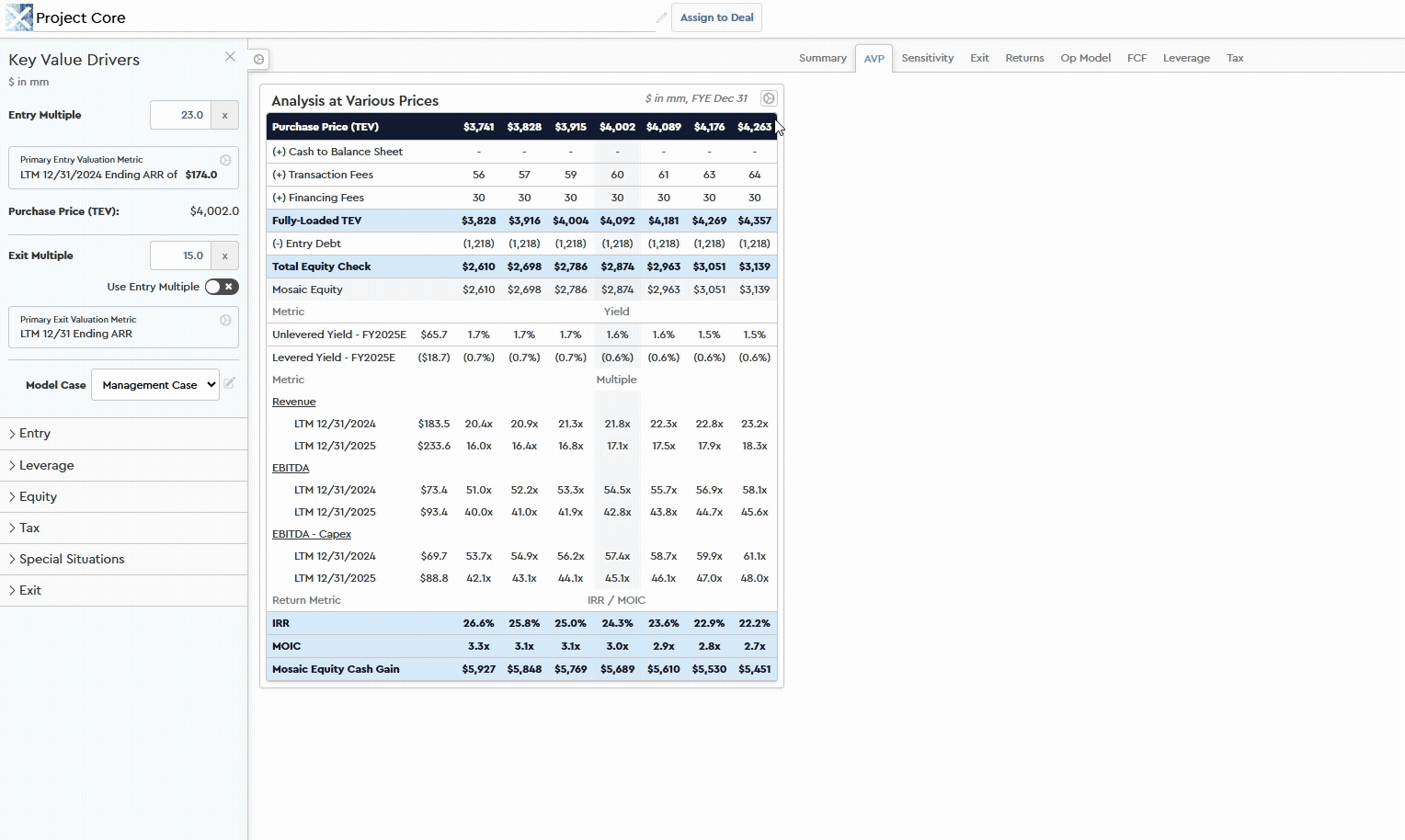The image size is (1405, 840).
Task: Click the Exit Multiple input field
Action: (181, 256)
